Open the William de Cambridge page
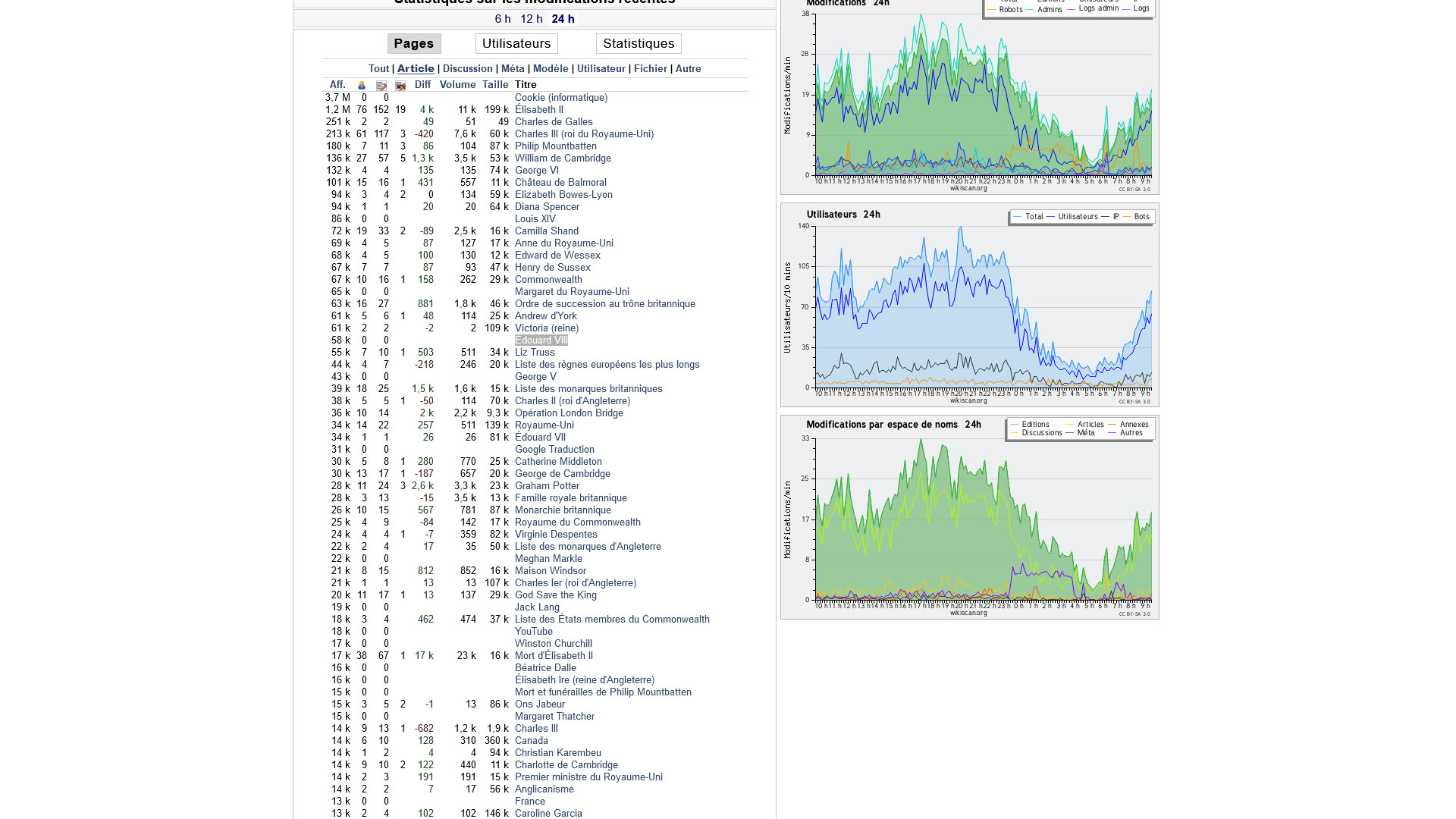The width and height of the screenshot is (1456, 819). point(563,158)
